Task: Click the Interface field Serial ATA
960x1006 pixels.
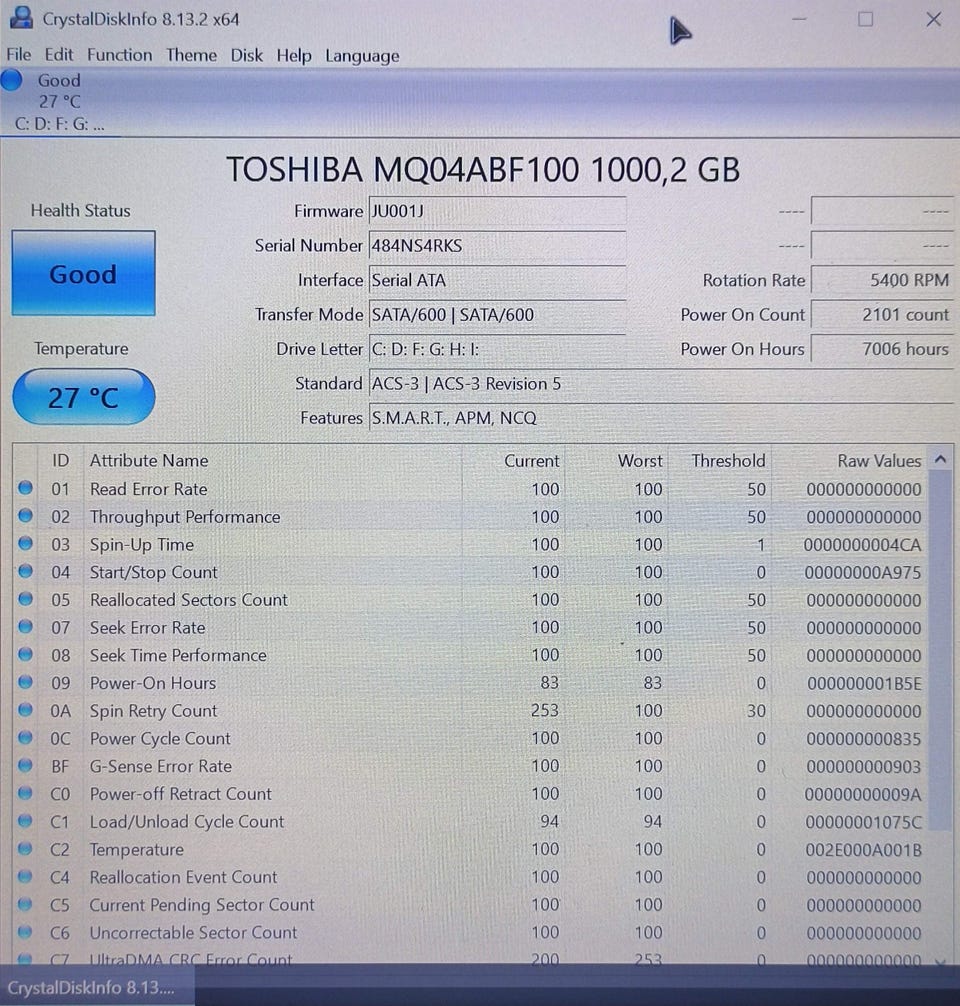Action: [x=497, y=280]
